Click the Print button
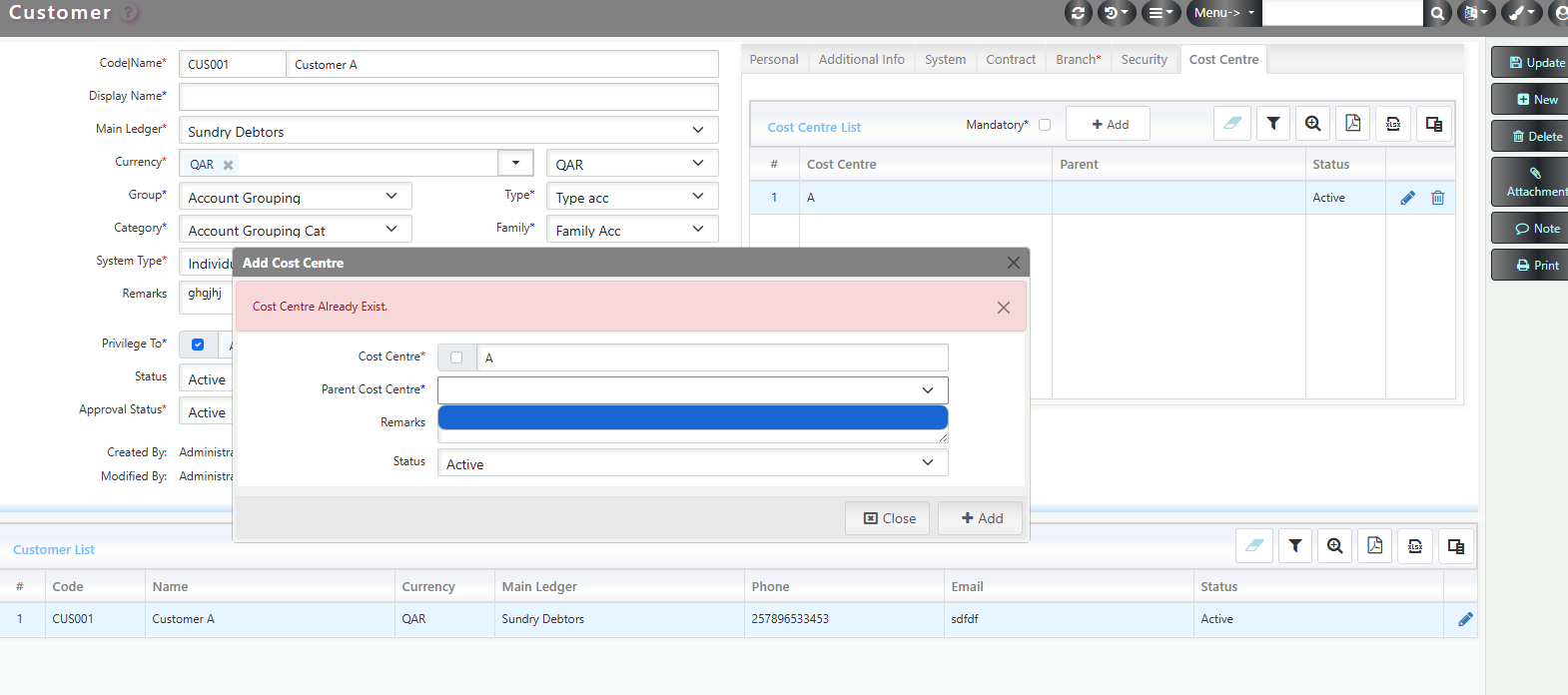The height and width of the screenshot is (695, 1568). (1532, 265)
